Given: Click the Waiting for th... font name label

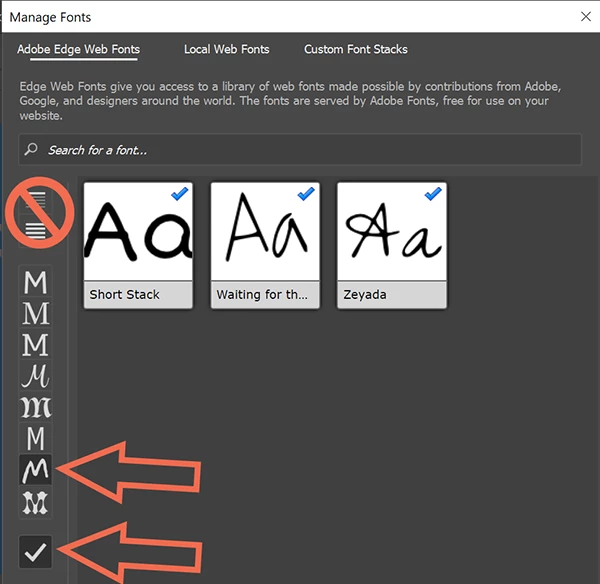Looking at the screenshot, I should 262,294.
